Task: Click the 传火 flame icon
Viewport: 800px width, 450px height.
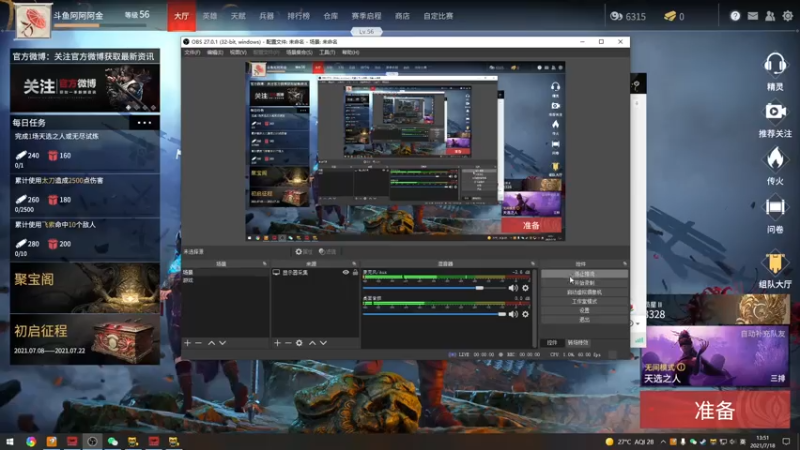Action: tap(774, 159)
